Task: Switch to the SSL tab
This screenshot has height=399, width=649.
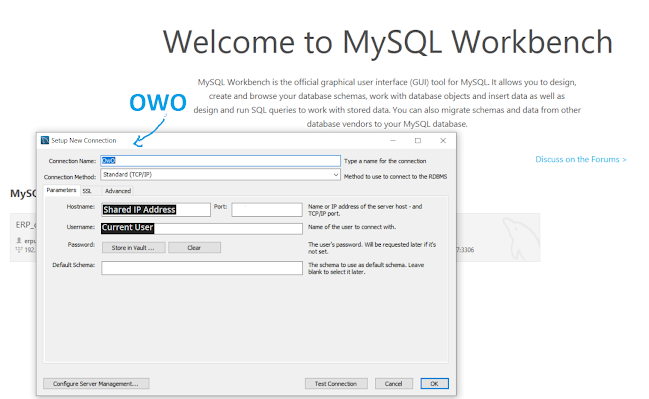Action: (x=87, y=191)
